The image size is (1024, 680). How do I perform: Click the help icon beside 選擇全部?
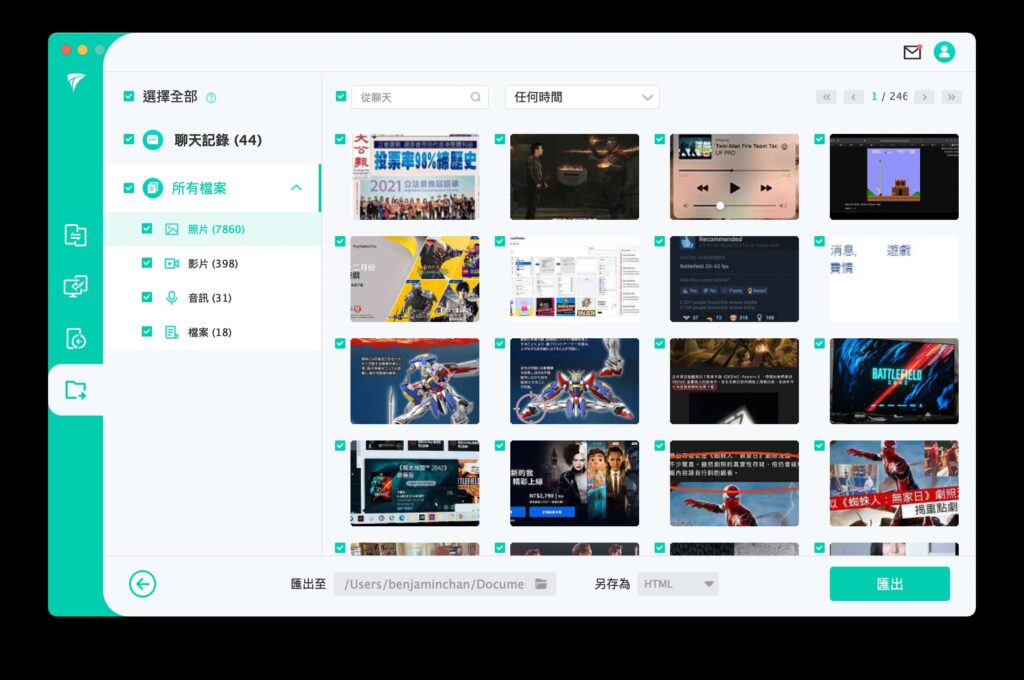(x=211, y=98)
